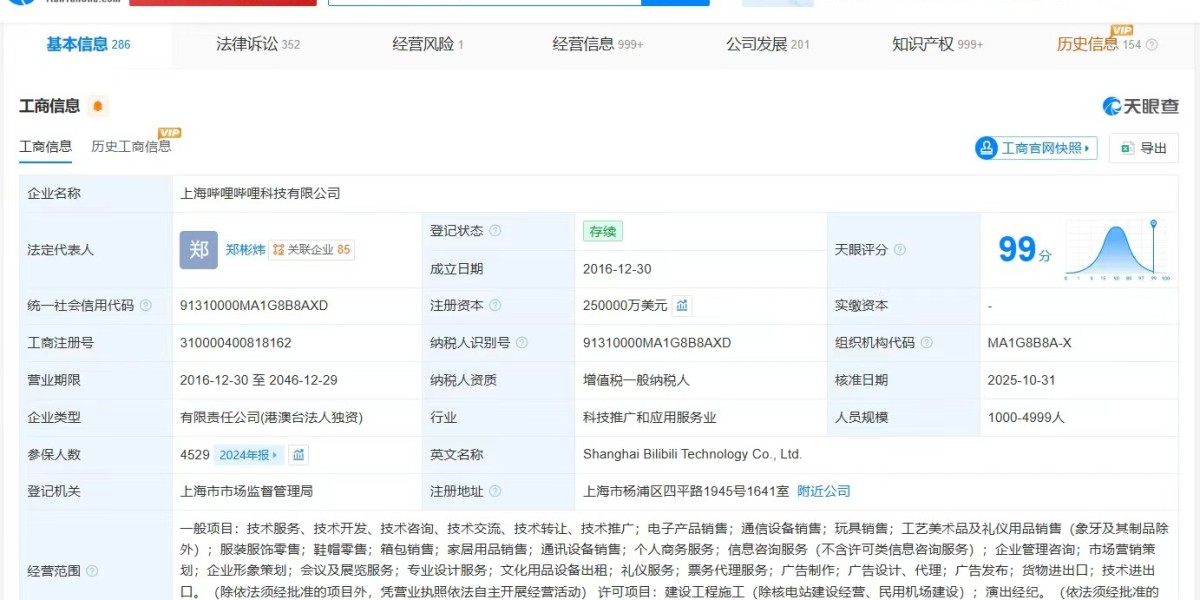This screenshot has width=1200, height=600.
Task: Open 关联企业 85 related companies
Action: pyautogui.click(x=313, y=250)
